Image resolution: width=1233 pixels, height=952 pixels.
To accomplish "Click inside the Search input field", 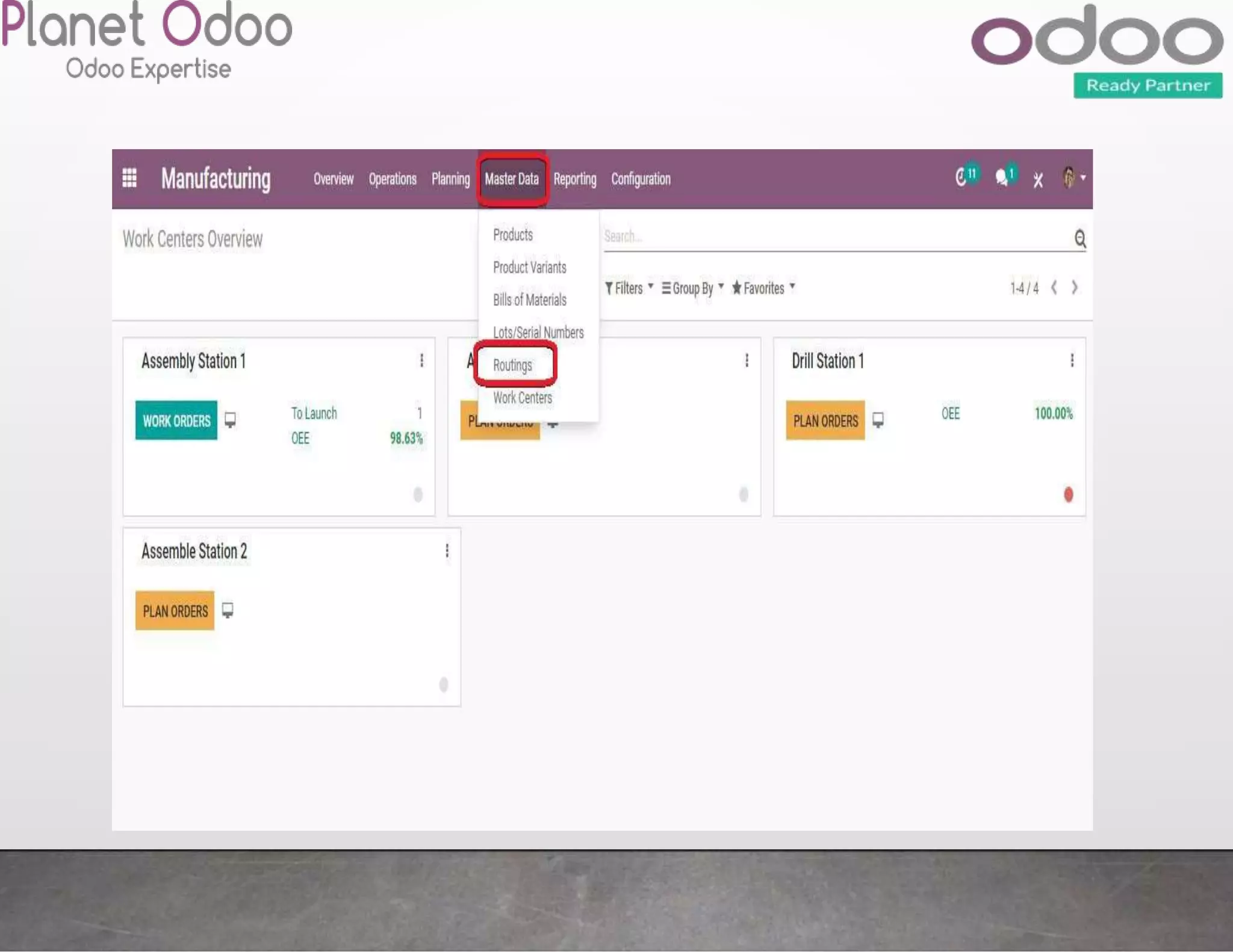I will pos(831,236).
